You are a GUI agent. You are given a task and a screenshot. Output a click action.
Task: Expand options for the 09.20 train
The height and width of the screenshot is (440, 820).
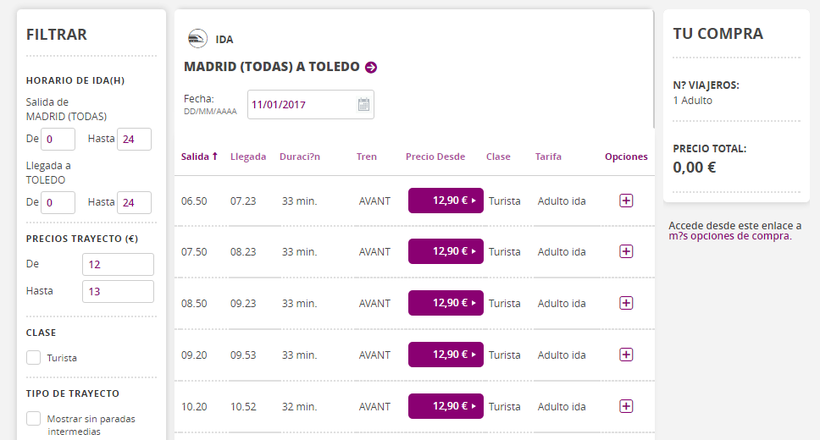[x=626, y=354]
